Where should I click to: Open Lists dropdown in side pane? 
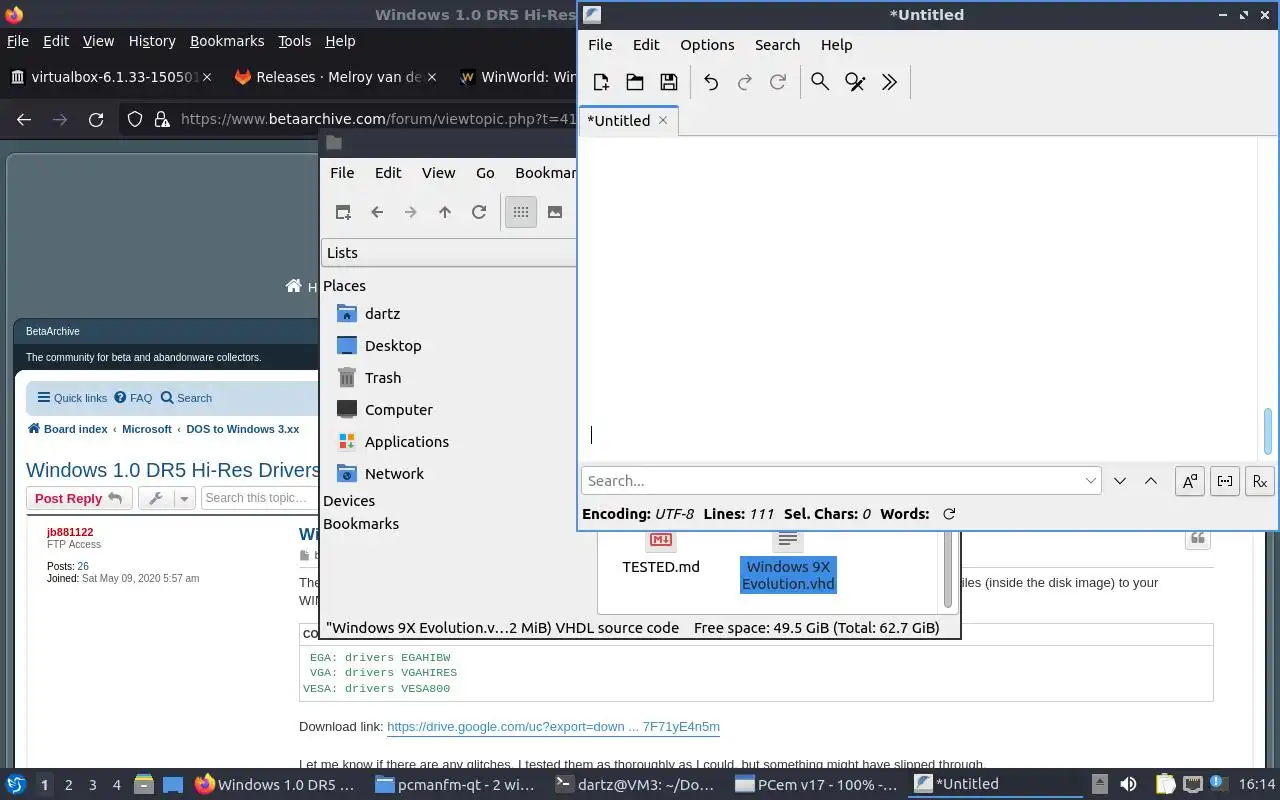coord(449,253)
